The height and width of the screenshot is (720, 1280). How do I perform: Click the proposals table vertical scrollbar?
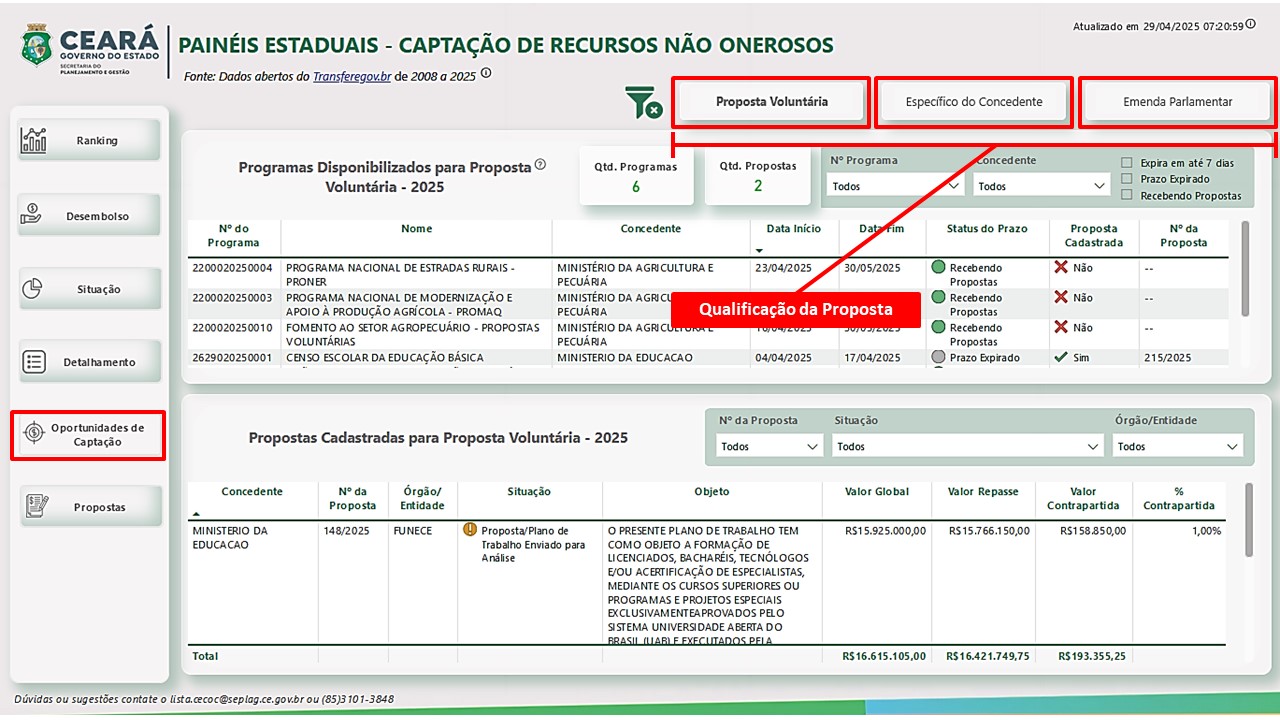click(1248, 520)
